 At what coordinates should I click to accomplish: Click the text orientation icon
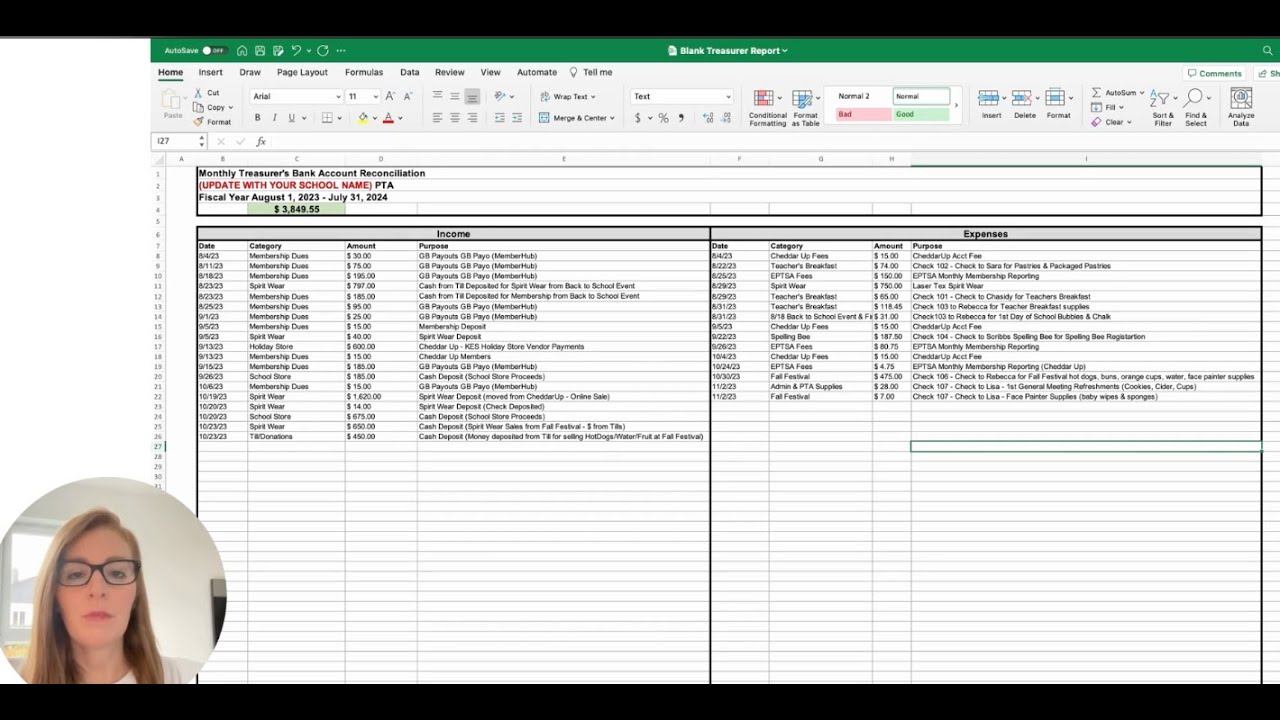(501, 96)
